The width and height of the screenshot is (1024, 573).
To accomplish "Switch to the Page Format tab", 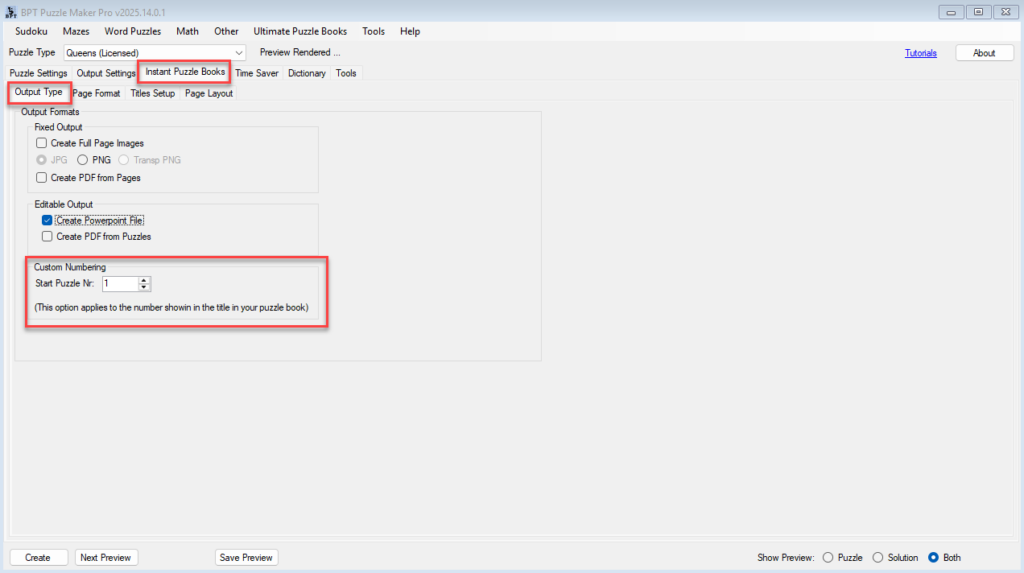I will [x=96, y=93].
